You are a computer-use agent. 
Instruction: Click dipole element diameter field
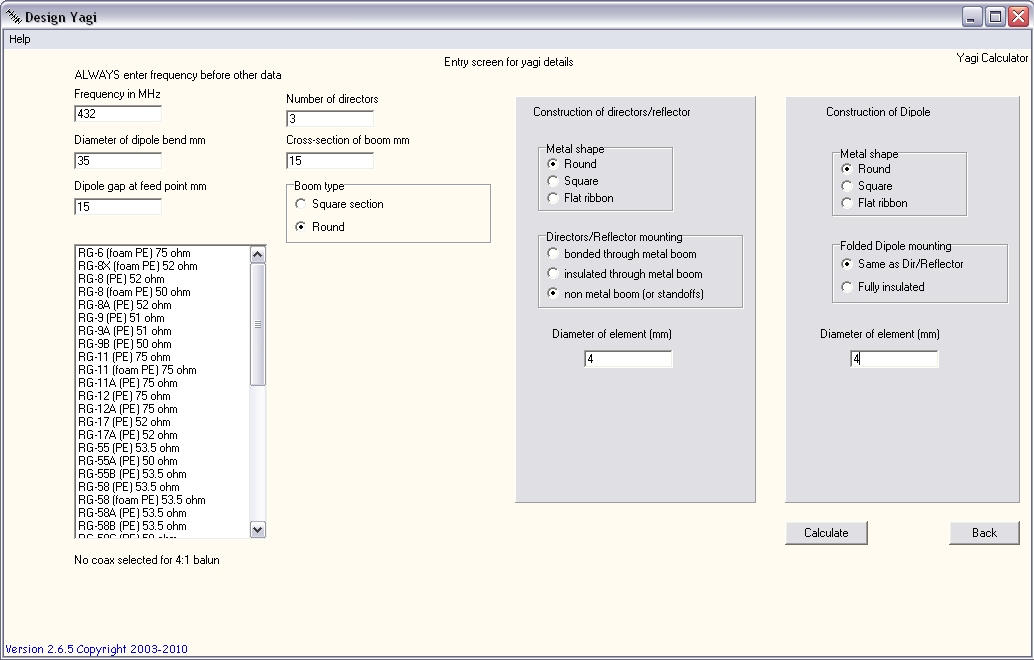(x=894, y=359)
